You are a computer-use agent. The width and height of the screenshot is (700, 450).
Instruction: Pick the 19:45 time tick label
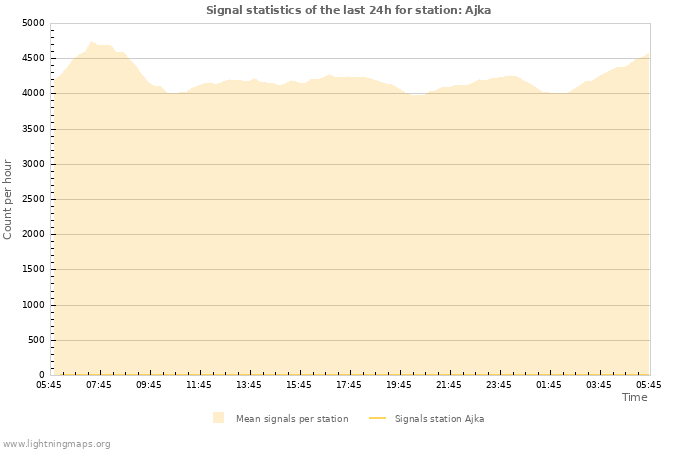399,384
